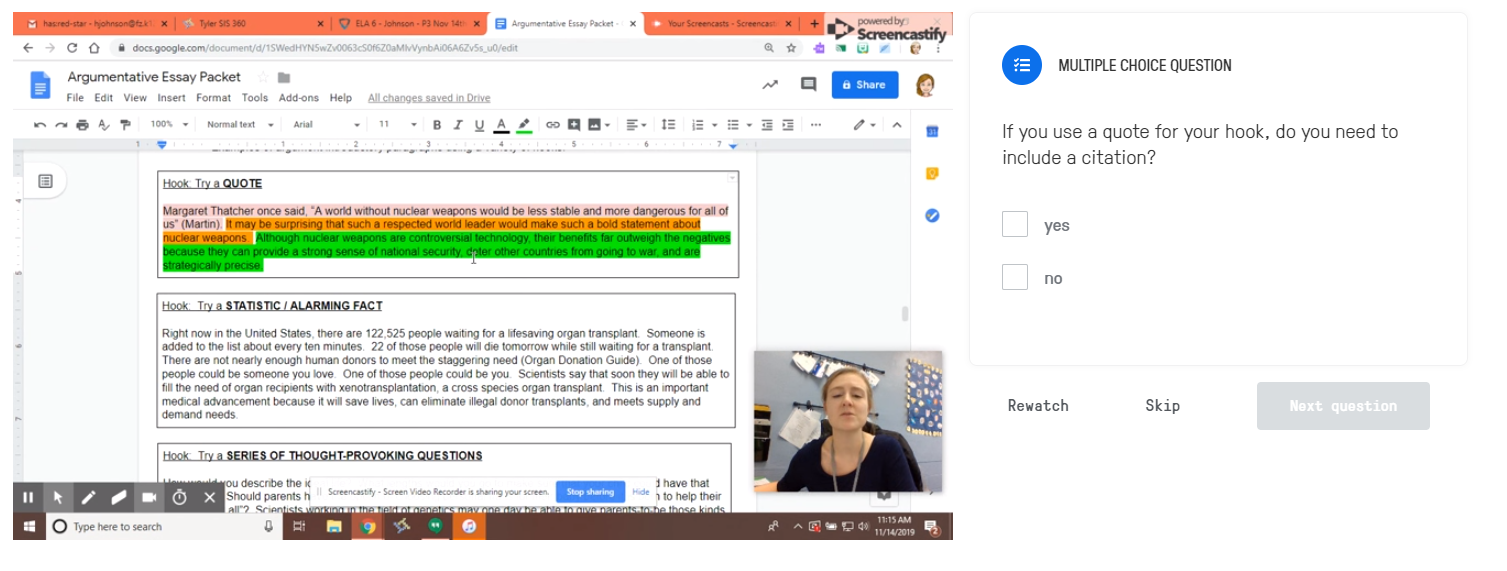Screen dimensions: 1507x571
Task: Underline the selected text
Action: tap(479, 125)
